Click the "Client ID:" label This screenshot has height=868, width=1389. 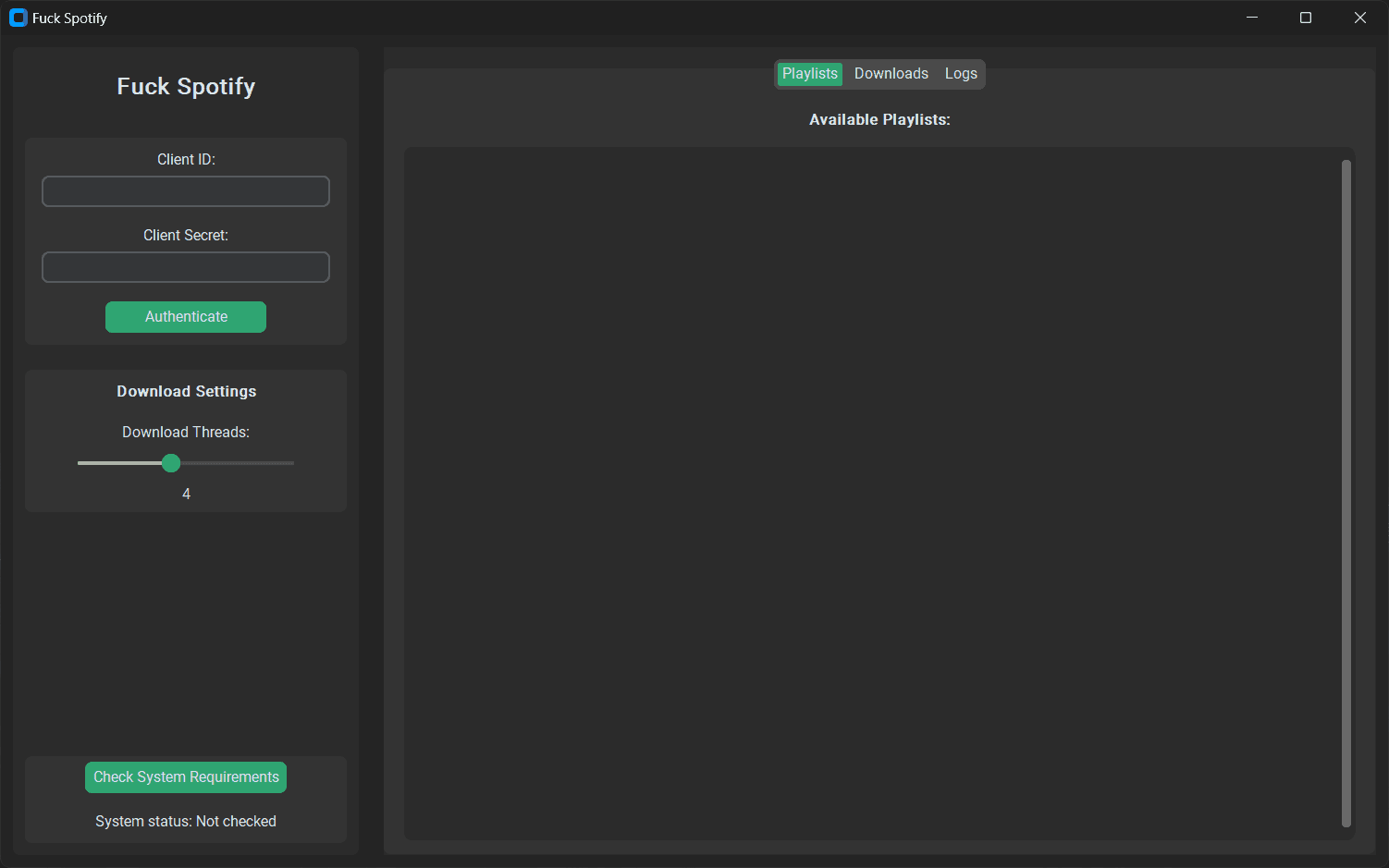[186, 159]
